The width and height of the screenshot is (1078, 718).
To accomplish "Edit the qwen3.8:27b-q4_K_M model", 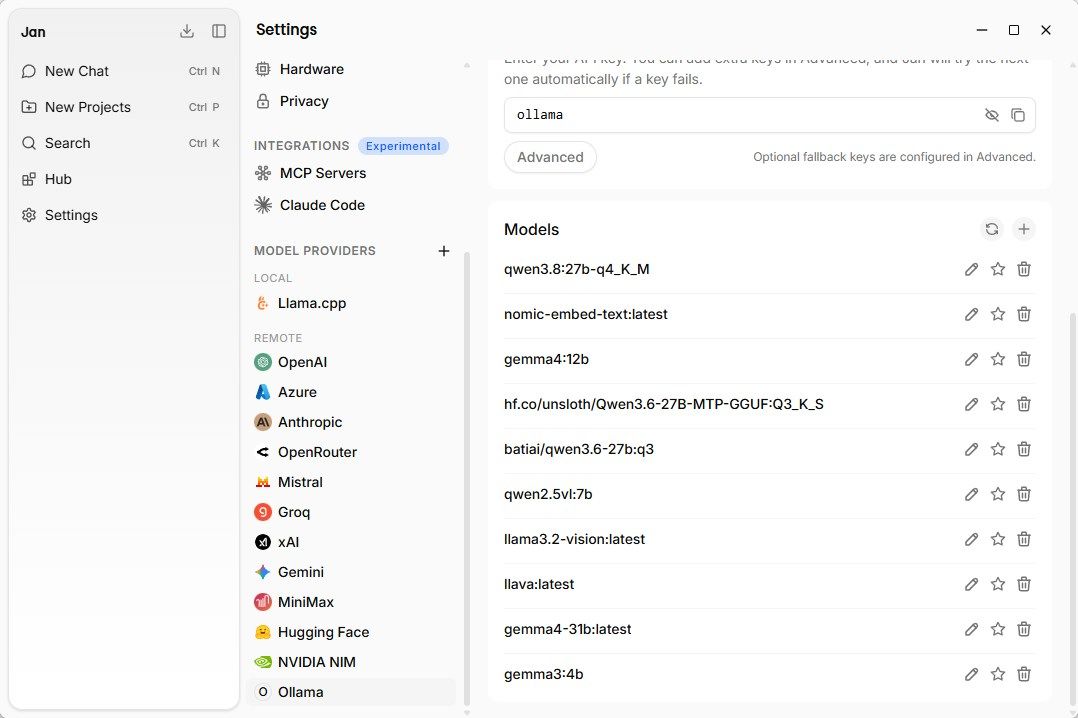I will (x=971, y=270).
